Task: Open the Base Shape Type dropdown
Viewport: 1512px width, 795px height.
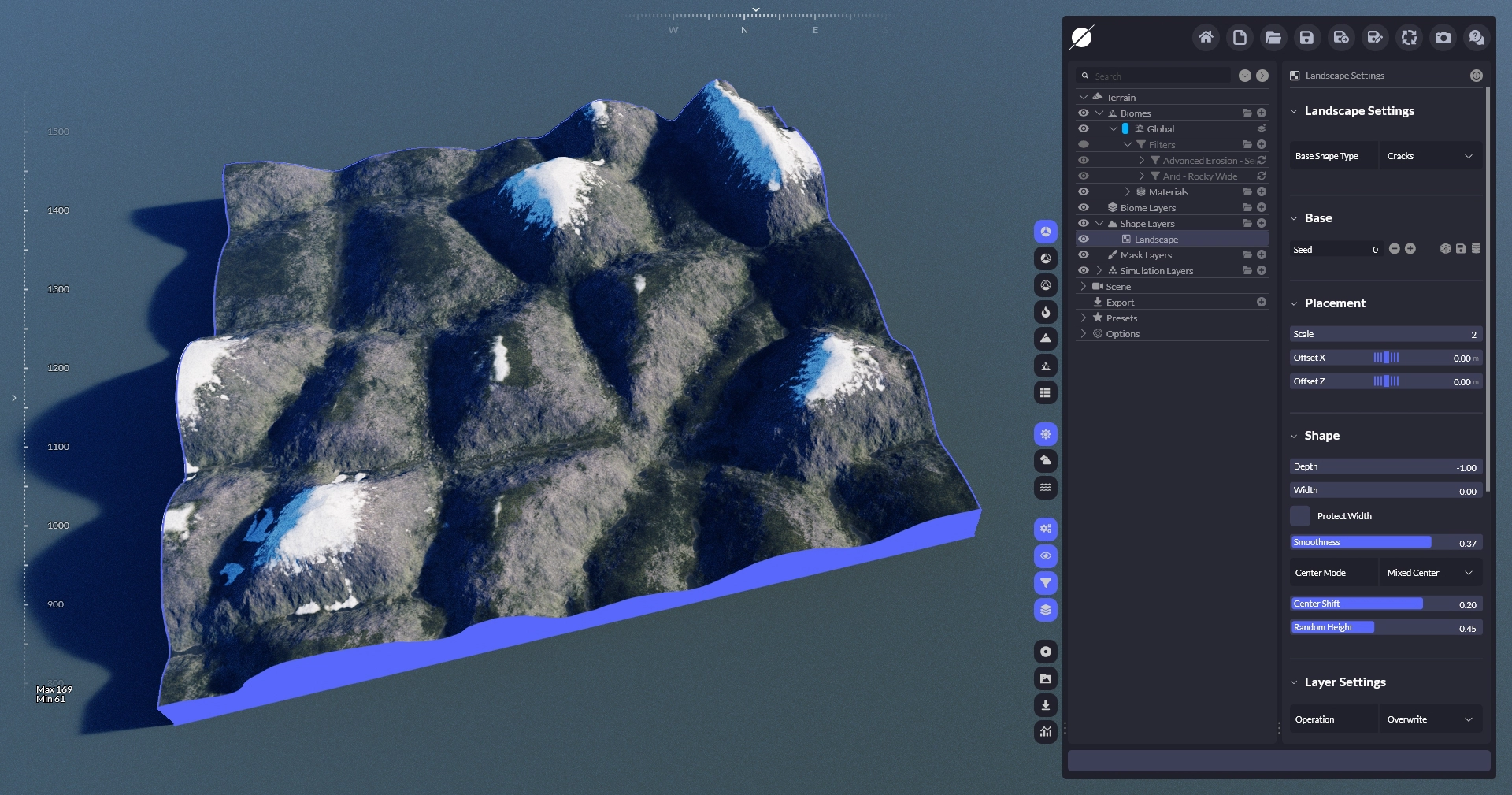Action: coord(1429,156)
